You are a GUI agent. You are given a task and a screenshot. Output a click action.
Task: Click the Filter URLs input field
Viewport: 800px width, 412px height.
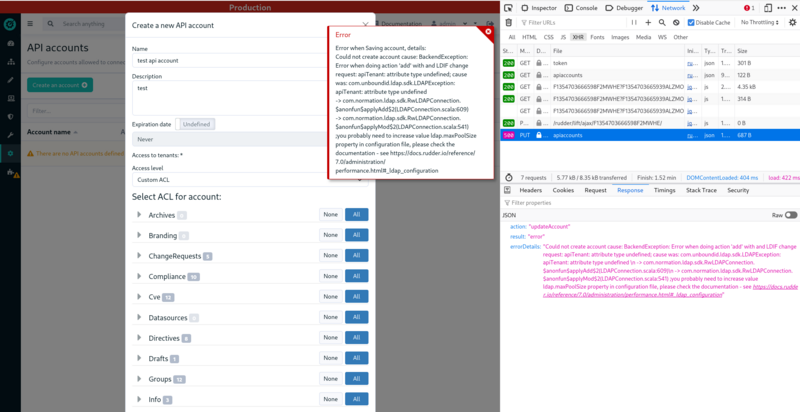click(573, 22)
